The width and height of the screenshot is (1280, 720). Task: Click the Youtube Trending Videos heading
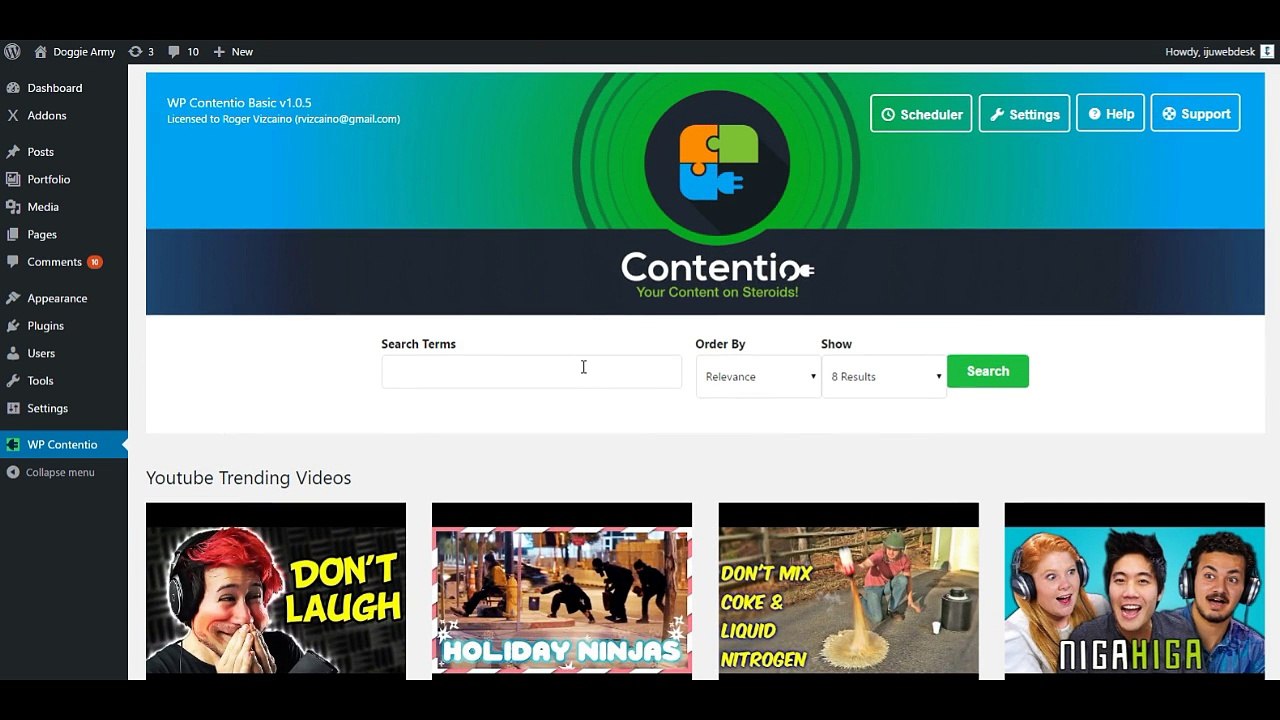click(248, 478)
